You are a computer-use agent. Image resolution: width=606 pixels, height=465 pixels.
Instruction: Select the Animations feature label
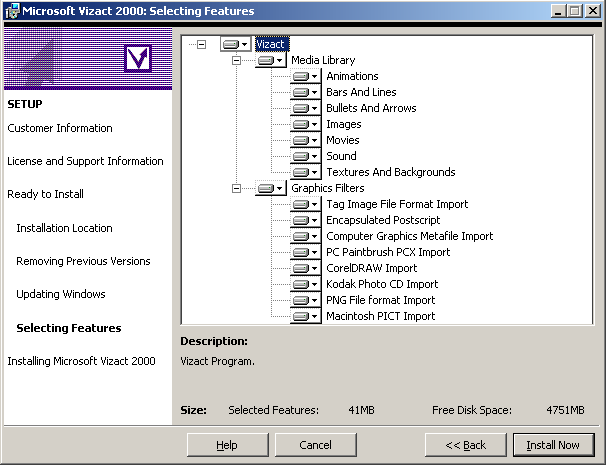point(352,76)
